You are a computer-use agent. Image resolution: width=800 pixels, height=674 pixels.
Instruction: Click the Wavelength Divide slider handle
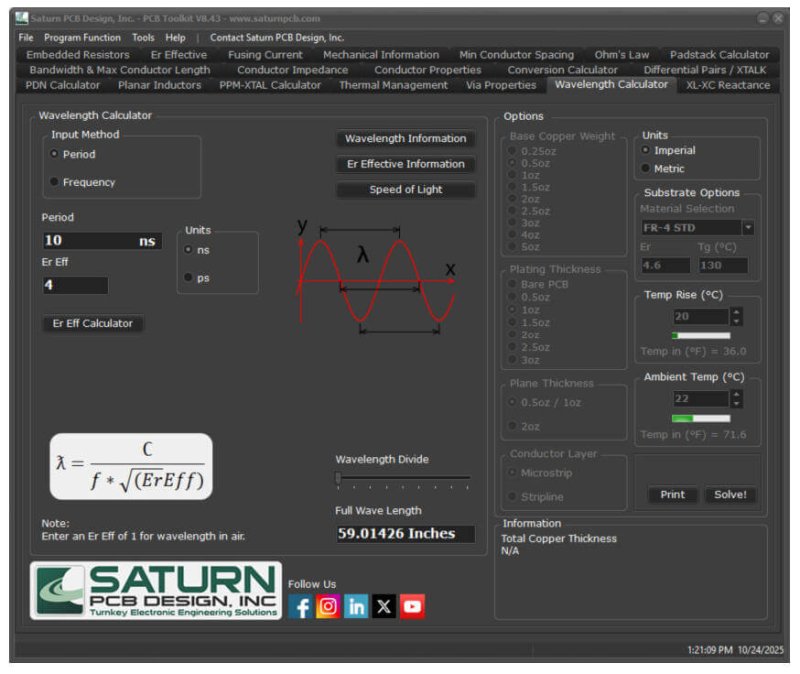338,478
